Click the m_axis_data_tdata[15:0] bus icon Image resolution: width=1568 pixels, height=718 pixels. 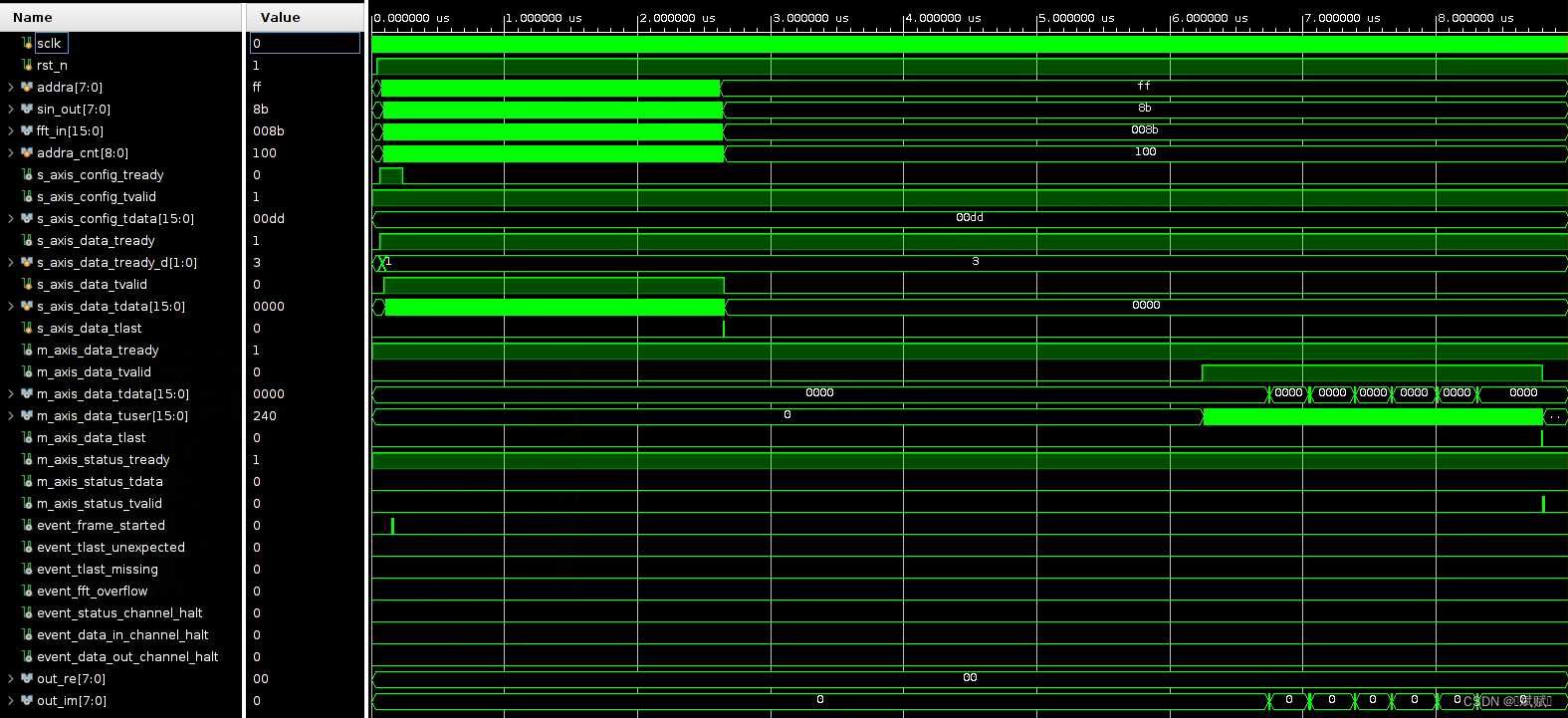point(28,393)
